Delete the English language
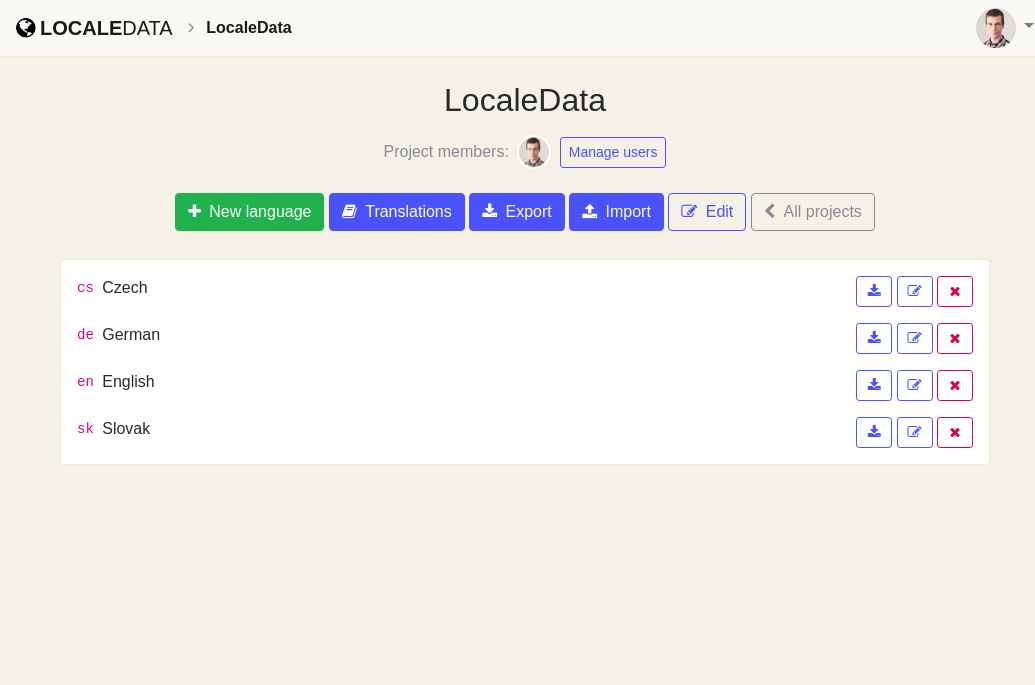 (x=954, y=385)
